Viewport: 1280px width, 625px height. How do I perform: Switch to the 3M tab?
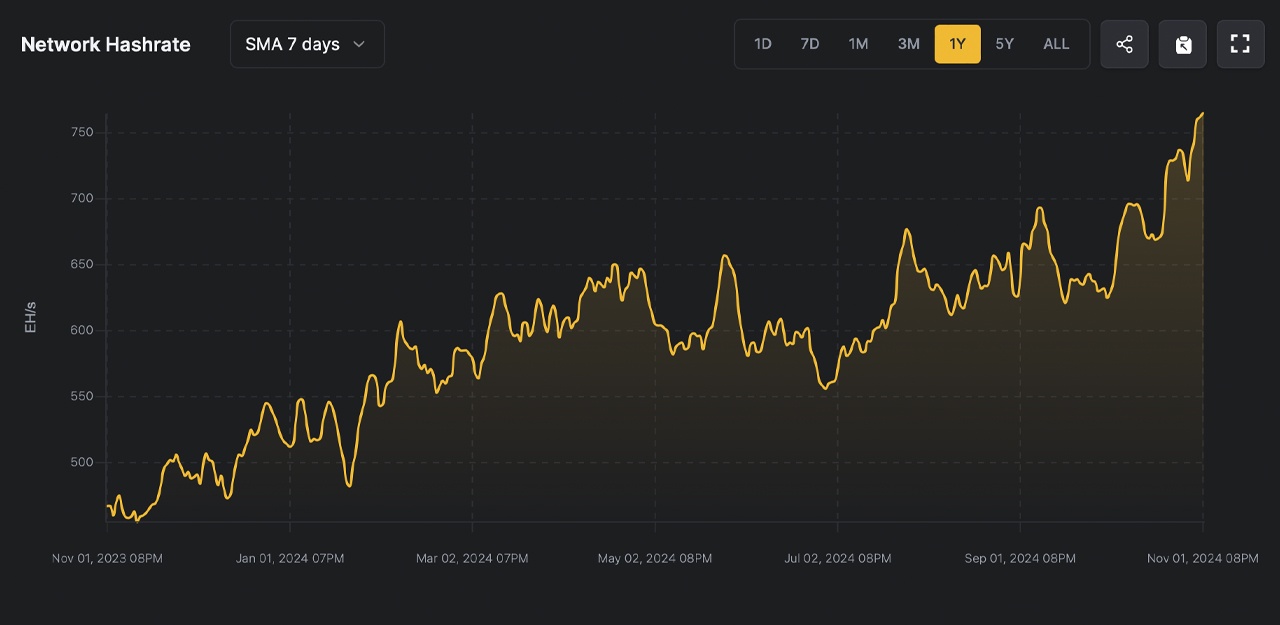pyautogui.click(x=908, y=44)
